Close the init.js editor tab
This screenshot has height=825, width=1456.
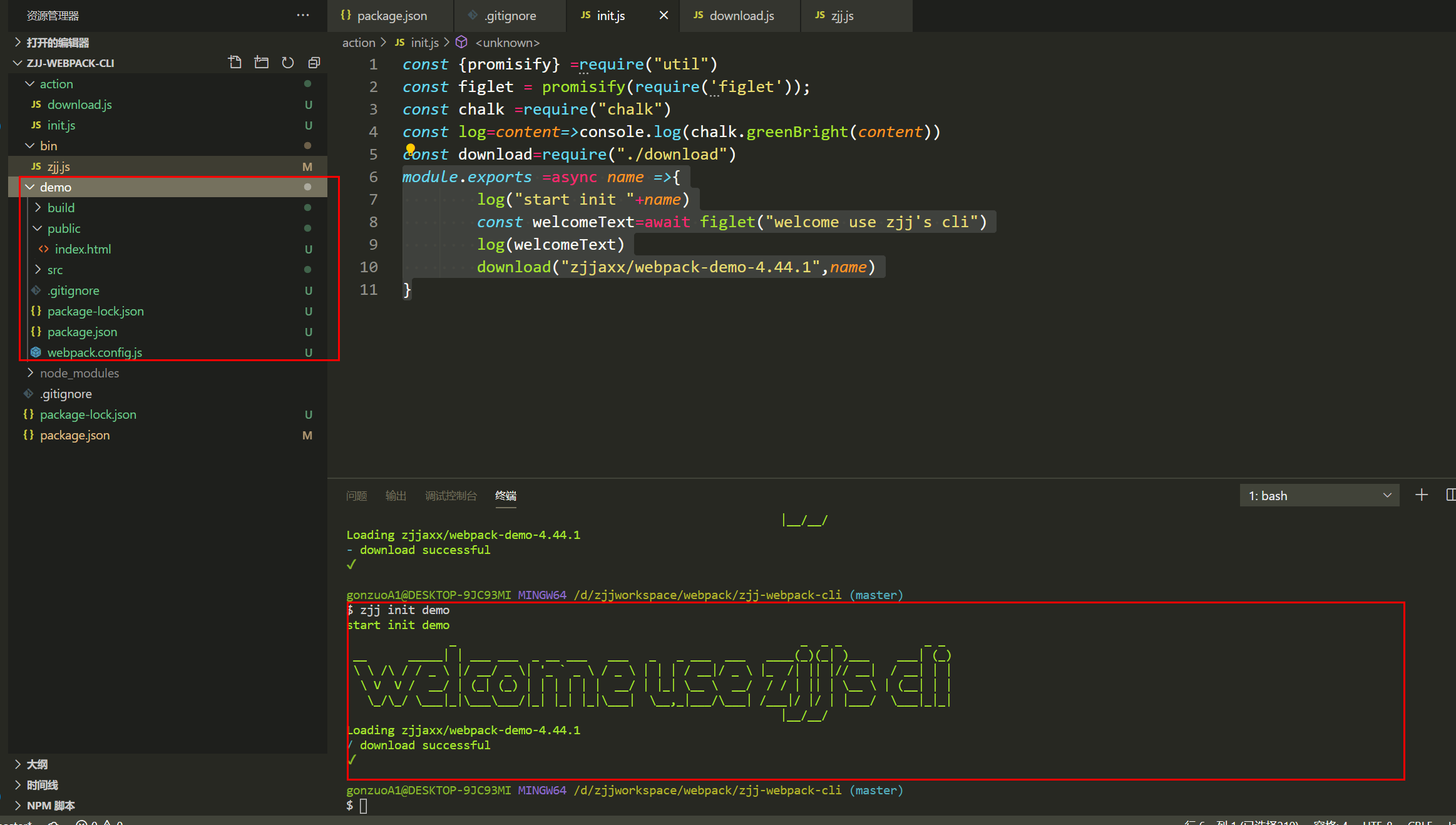tap(664, 15)
